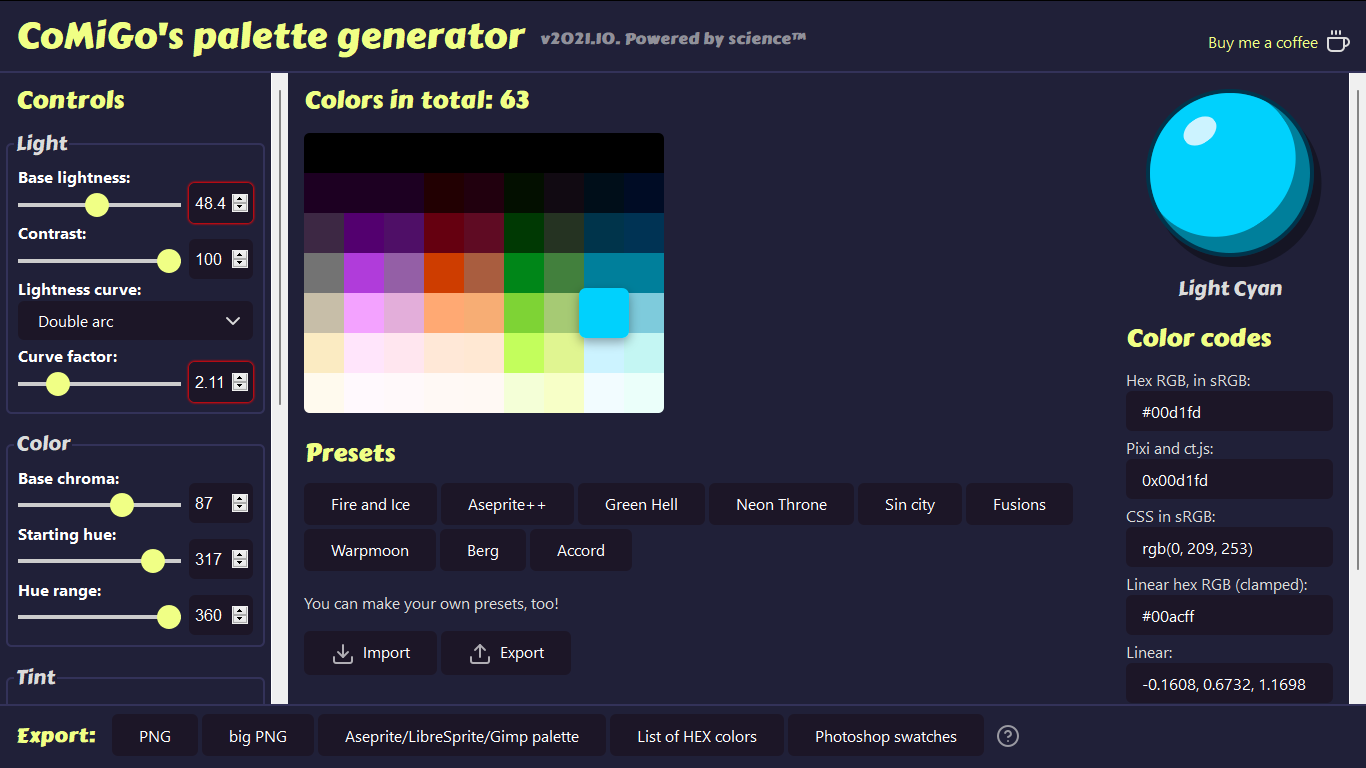Image resolution: width=1366 pixels, height=768 pixels.
Task: Click the Starting hue slider handle
Action: (152, 561)
